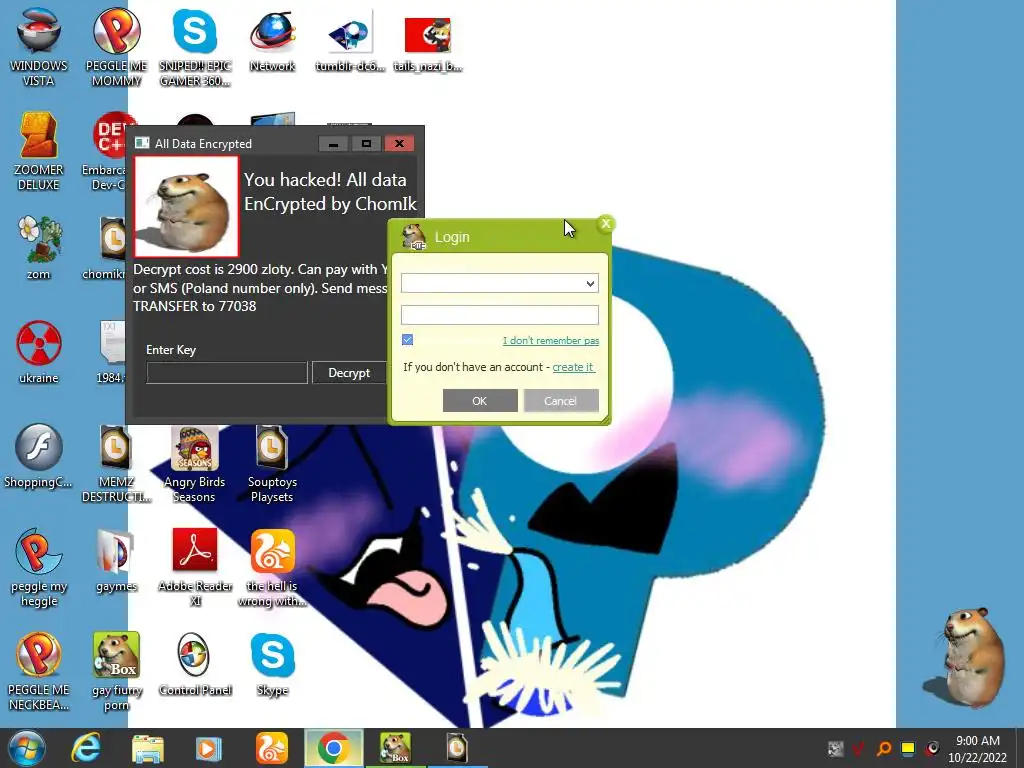Click OK in the Login dialog
Viewport: 1024px width, 768px height.
480,401
